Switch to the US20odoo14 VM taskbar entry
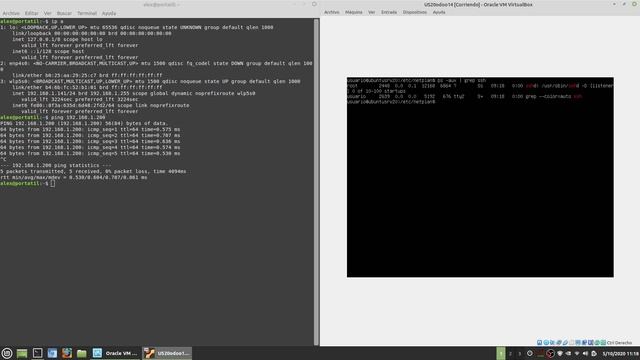640x360 pixels. coord(167,353)
